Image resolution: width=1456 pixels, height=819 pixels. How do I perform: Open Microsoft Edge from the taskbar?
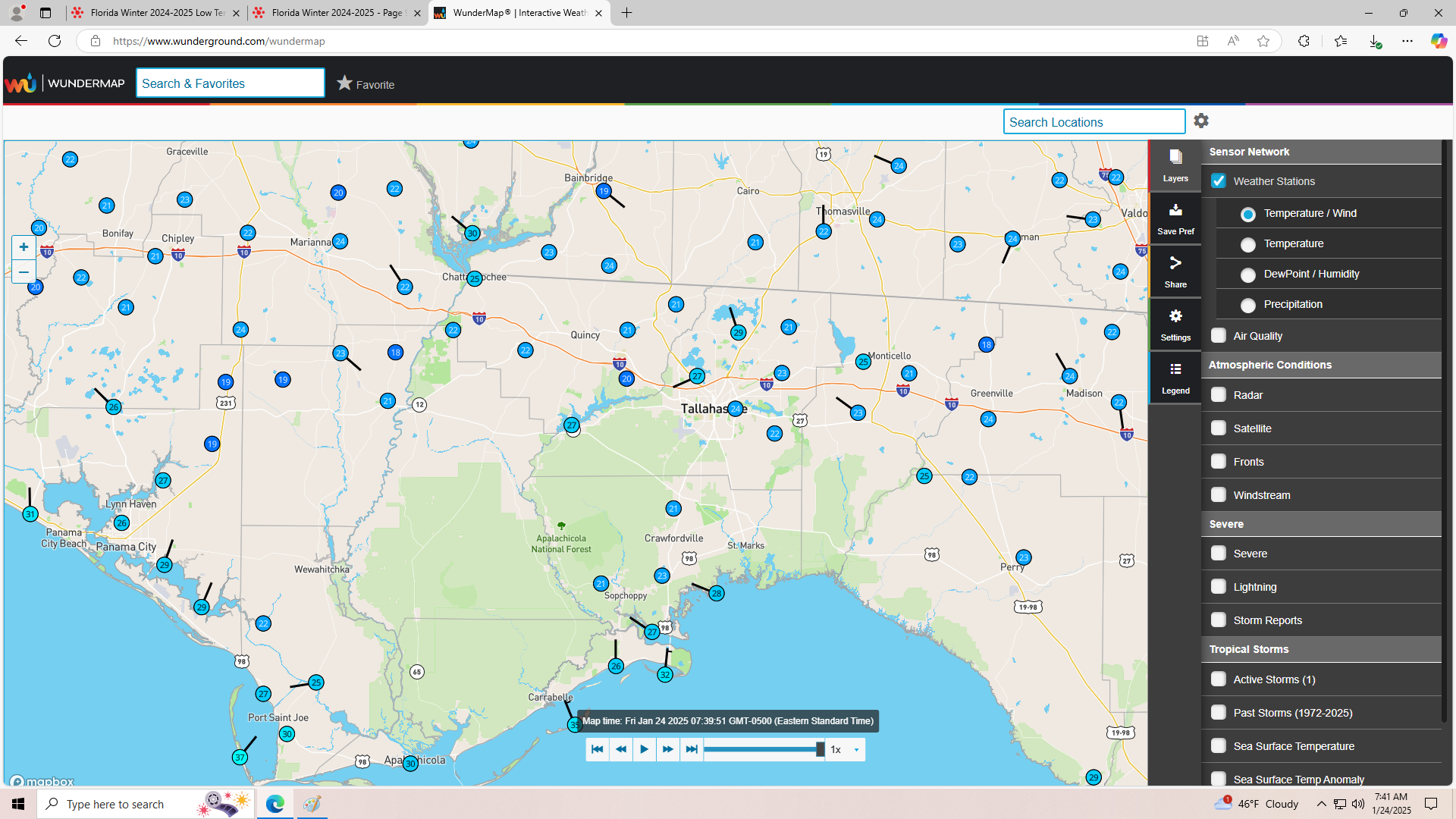point(275,804)
